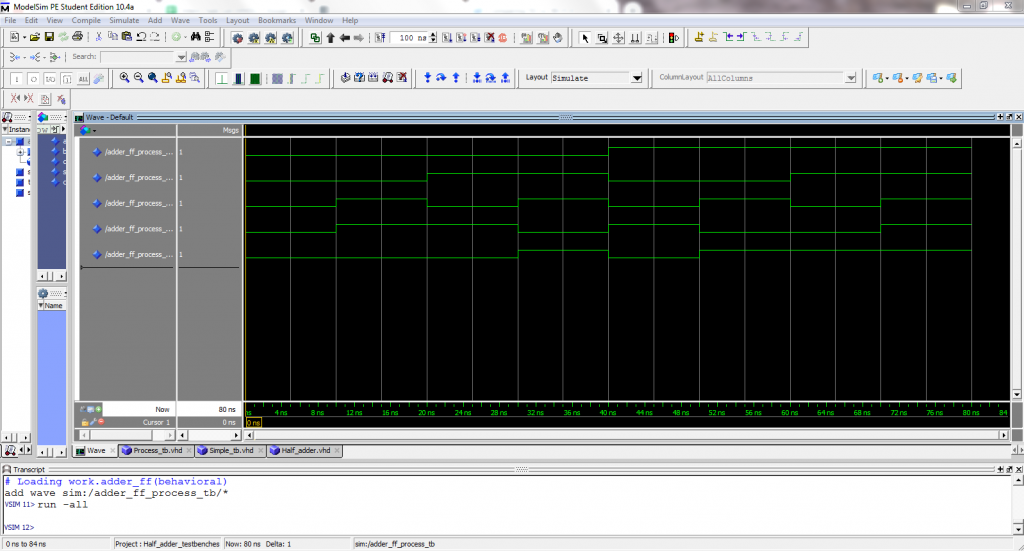Switch to the Process_tb.vhd tab
The width and height of the screenshot is (1024, 551).
157,450
